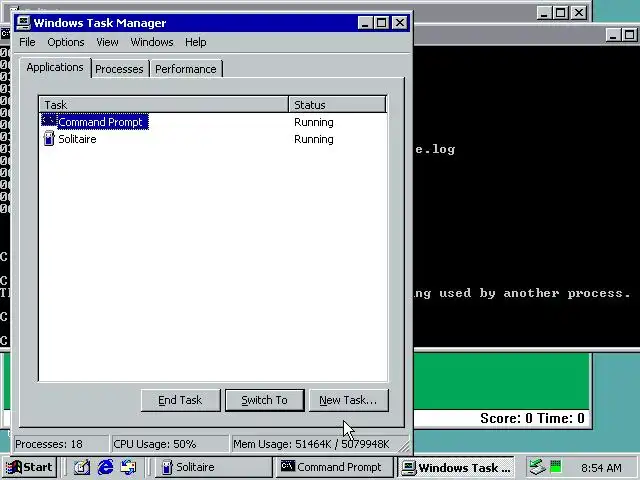Click the green CPU usage tray icon
Viewport: 640px width, 480px height.
556,466
